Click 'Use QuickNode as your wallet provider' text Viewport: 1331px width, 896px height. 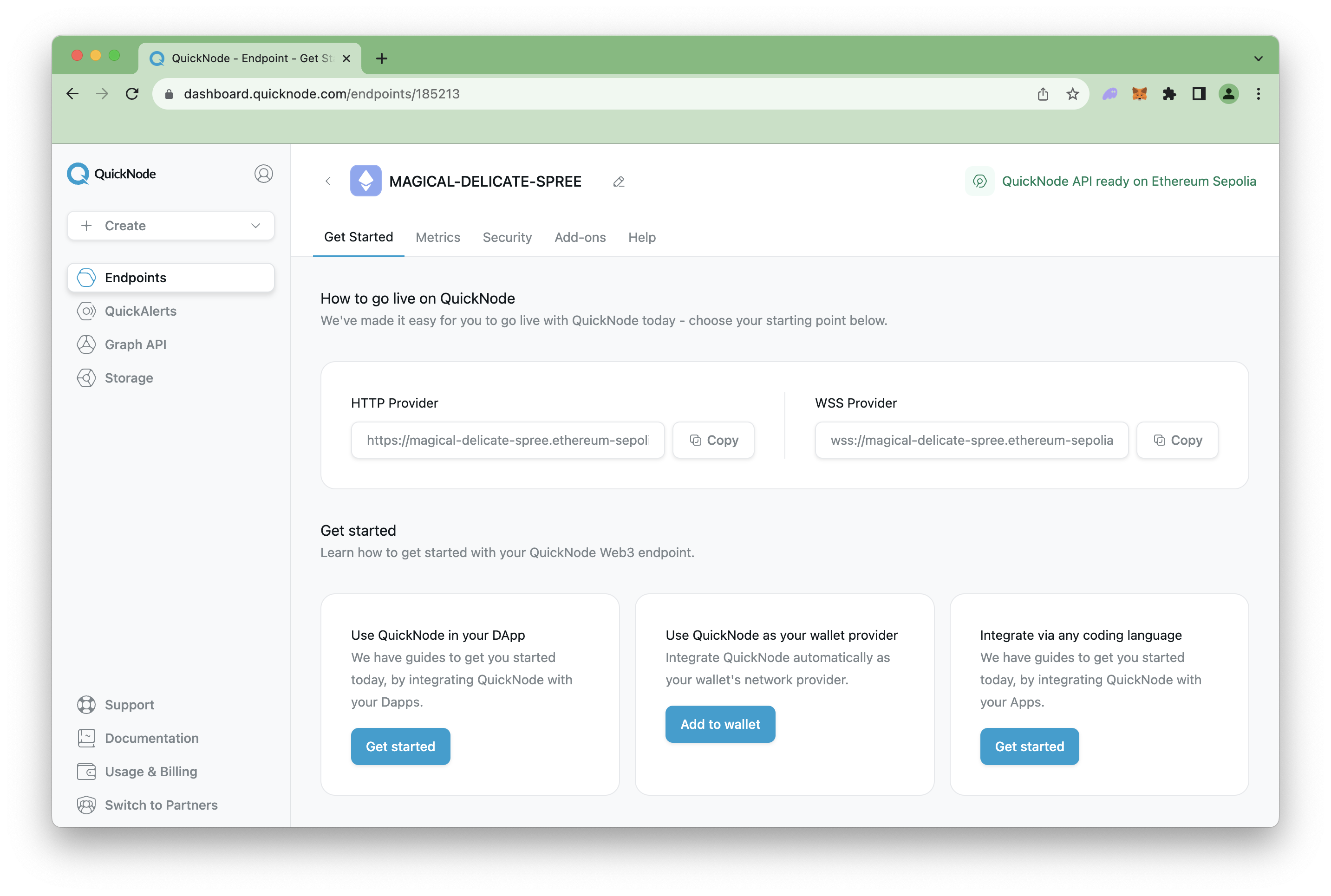[x=781, y=635]
